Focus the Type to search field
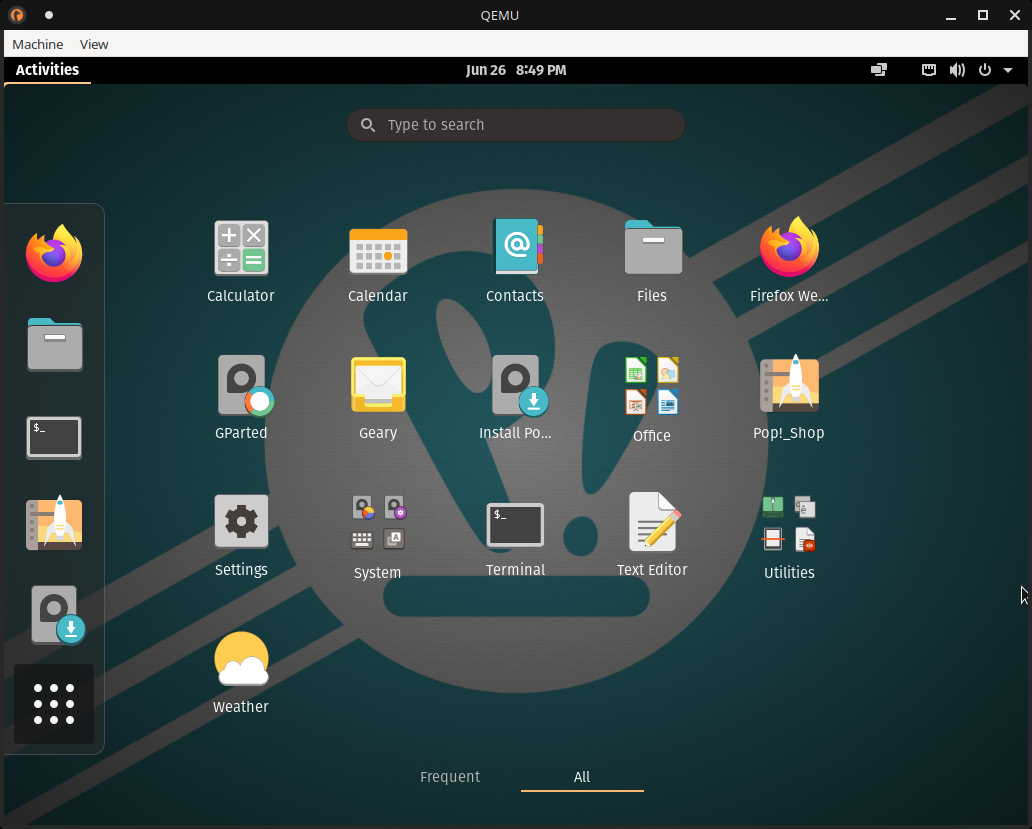This screenshot has width=1032, height=829. coord(516,125)
